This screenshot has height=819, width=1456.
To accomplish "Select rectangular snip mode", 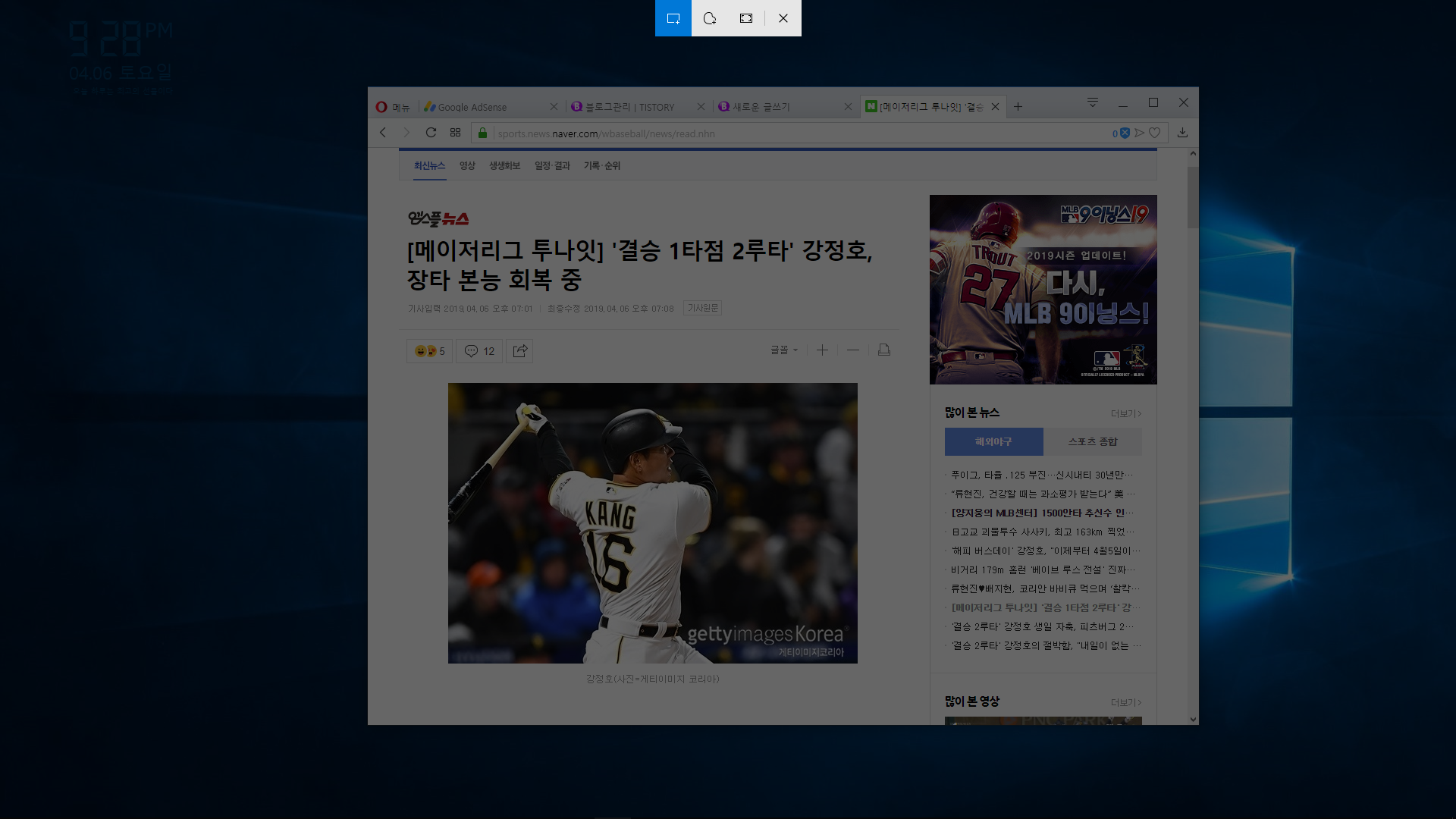I will [673, 18].
